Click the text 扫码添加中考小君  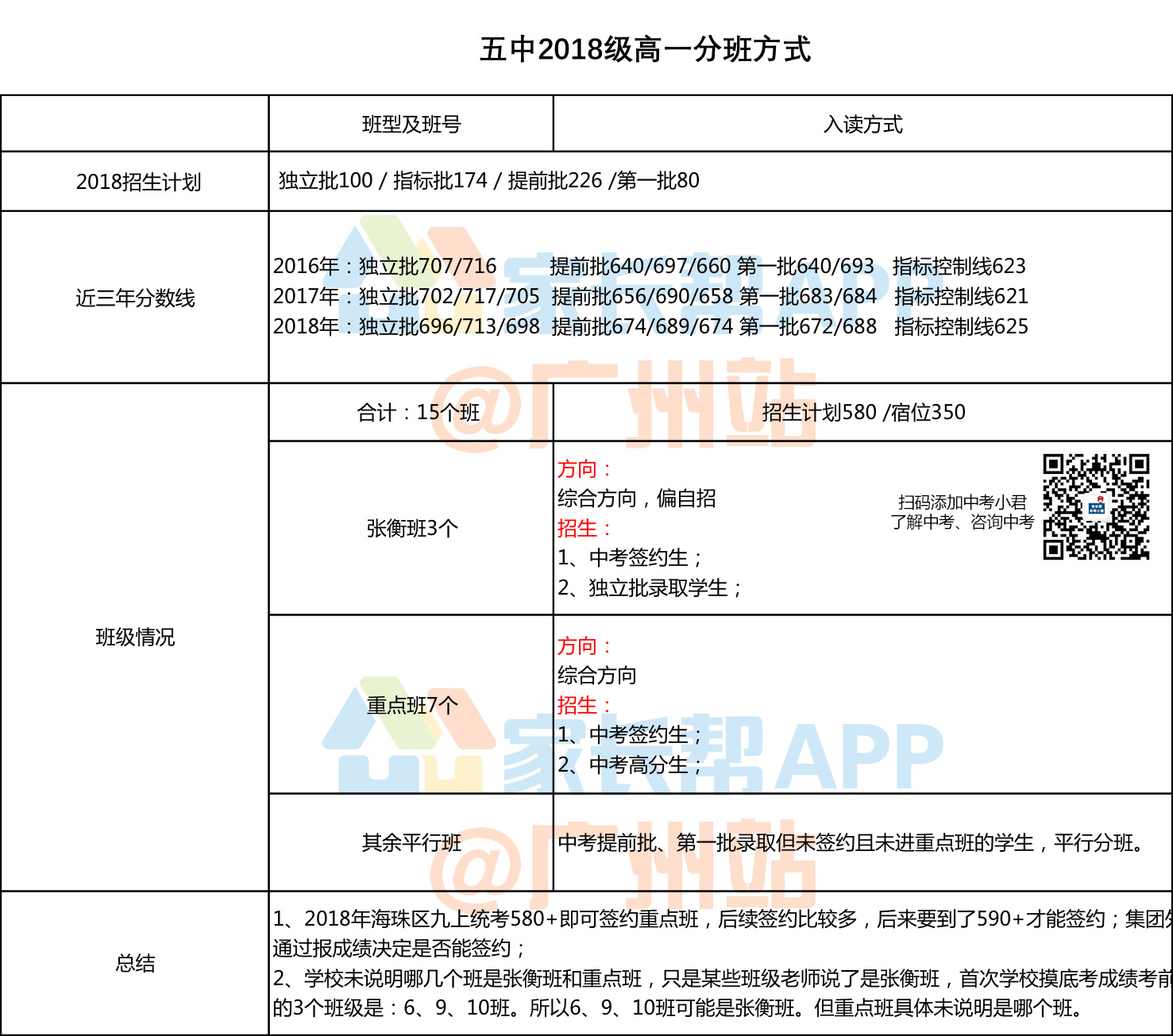coord(962,502)
